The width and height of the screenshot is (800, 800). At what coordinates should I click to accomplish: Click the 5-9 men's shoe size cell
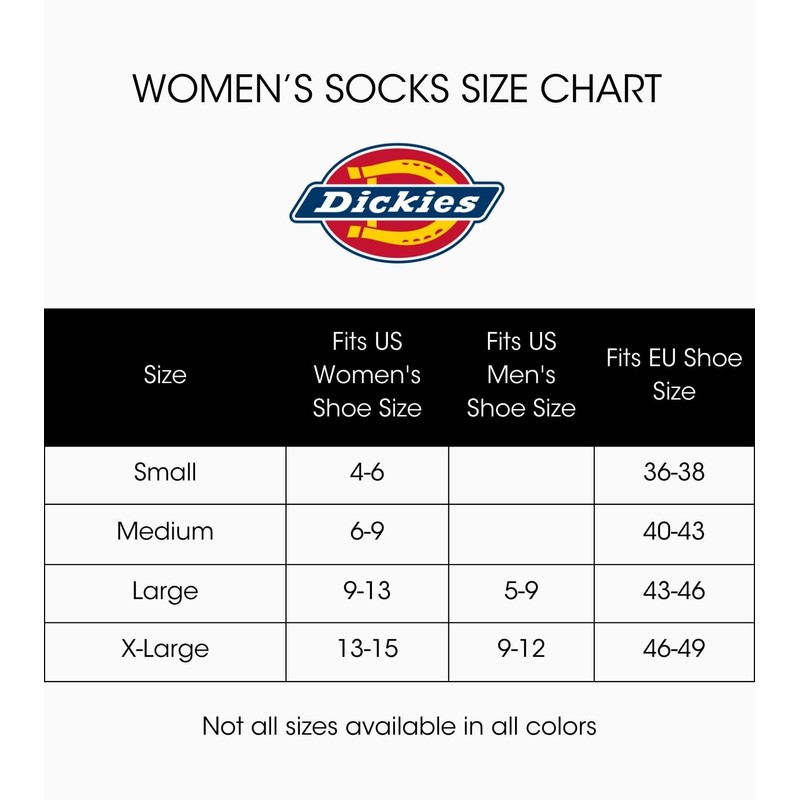pyautogui.click(x=521, y=590)
